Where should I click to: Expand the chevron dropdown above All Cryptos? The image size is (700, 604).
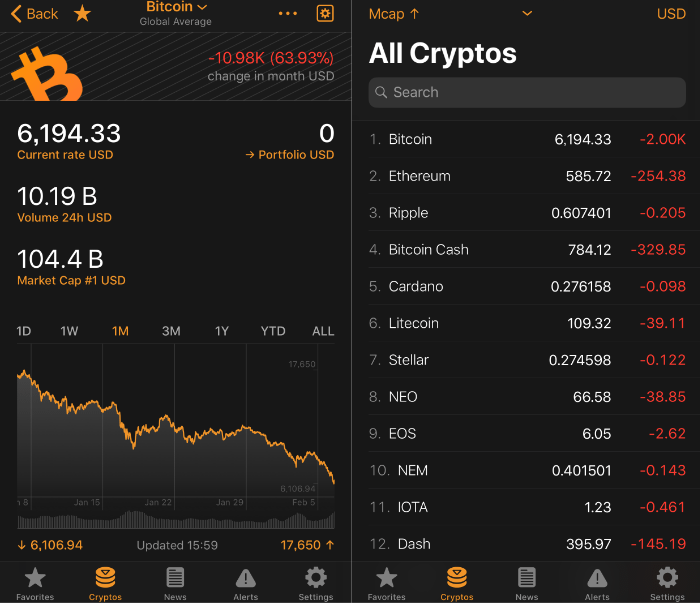coord(527,14)
